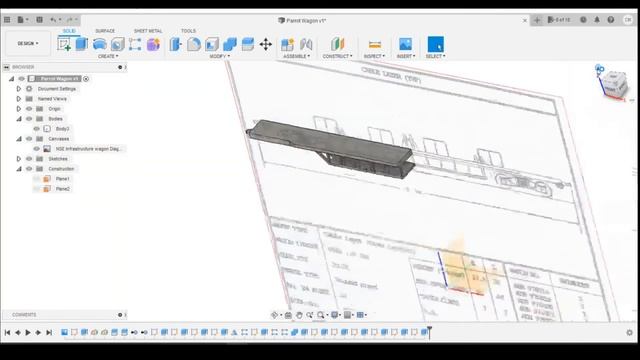Select the Extrude tool
This screenshot has height=360, width=640.
[82, 44]
